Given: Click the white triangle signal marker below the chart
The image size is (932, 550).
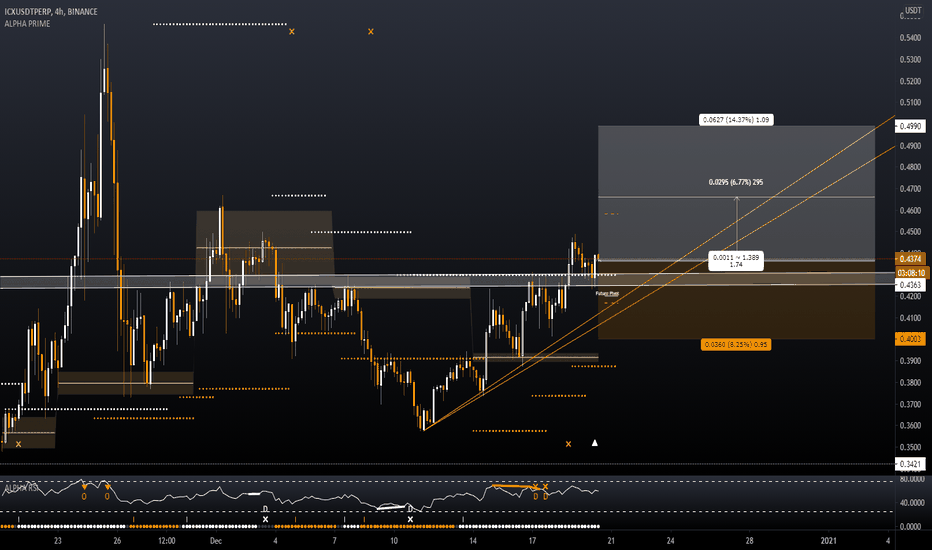Looking at the screenshot, I should pos(595,442).
